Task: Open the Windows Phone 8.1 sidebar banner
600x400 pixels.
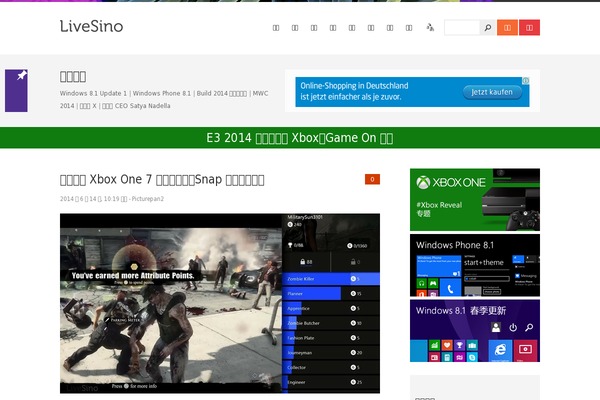Action: 475,265
